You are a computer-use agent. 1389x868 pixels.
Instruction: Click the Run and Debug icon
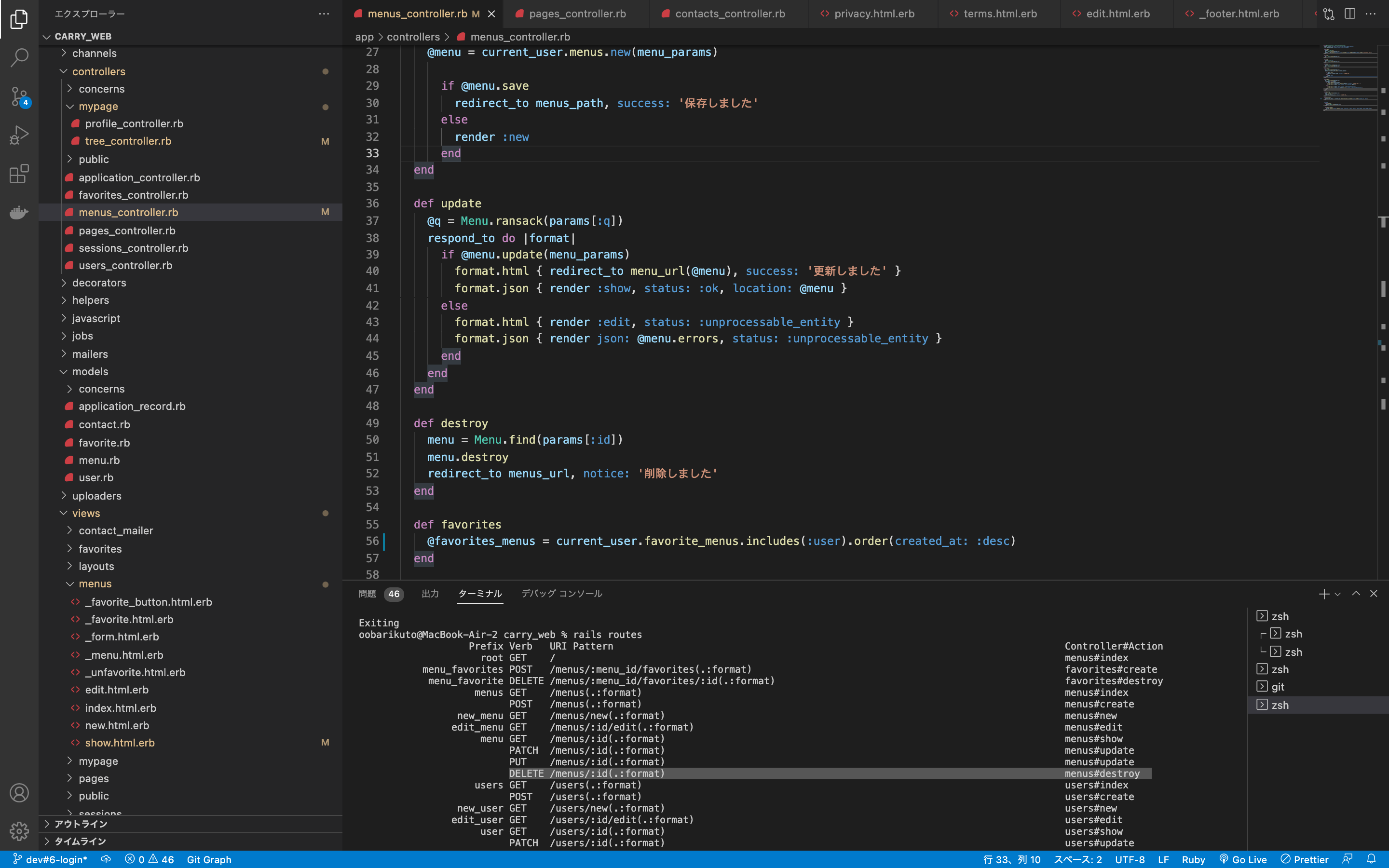coord(19,136)
